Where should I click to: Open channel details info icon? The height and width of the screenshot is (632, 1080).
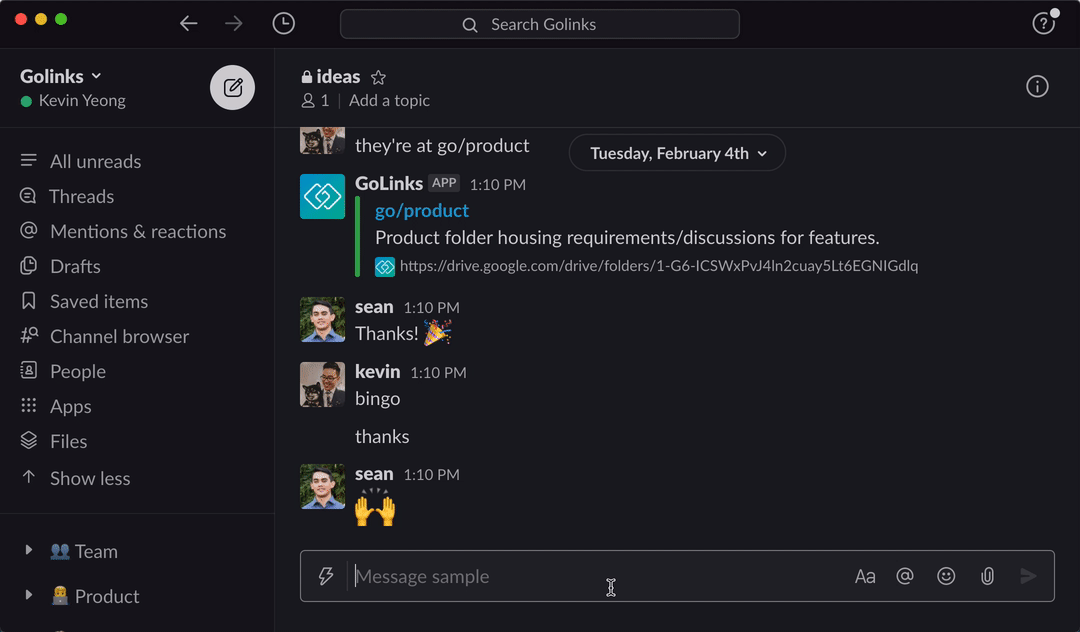coord(1037,87)
